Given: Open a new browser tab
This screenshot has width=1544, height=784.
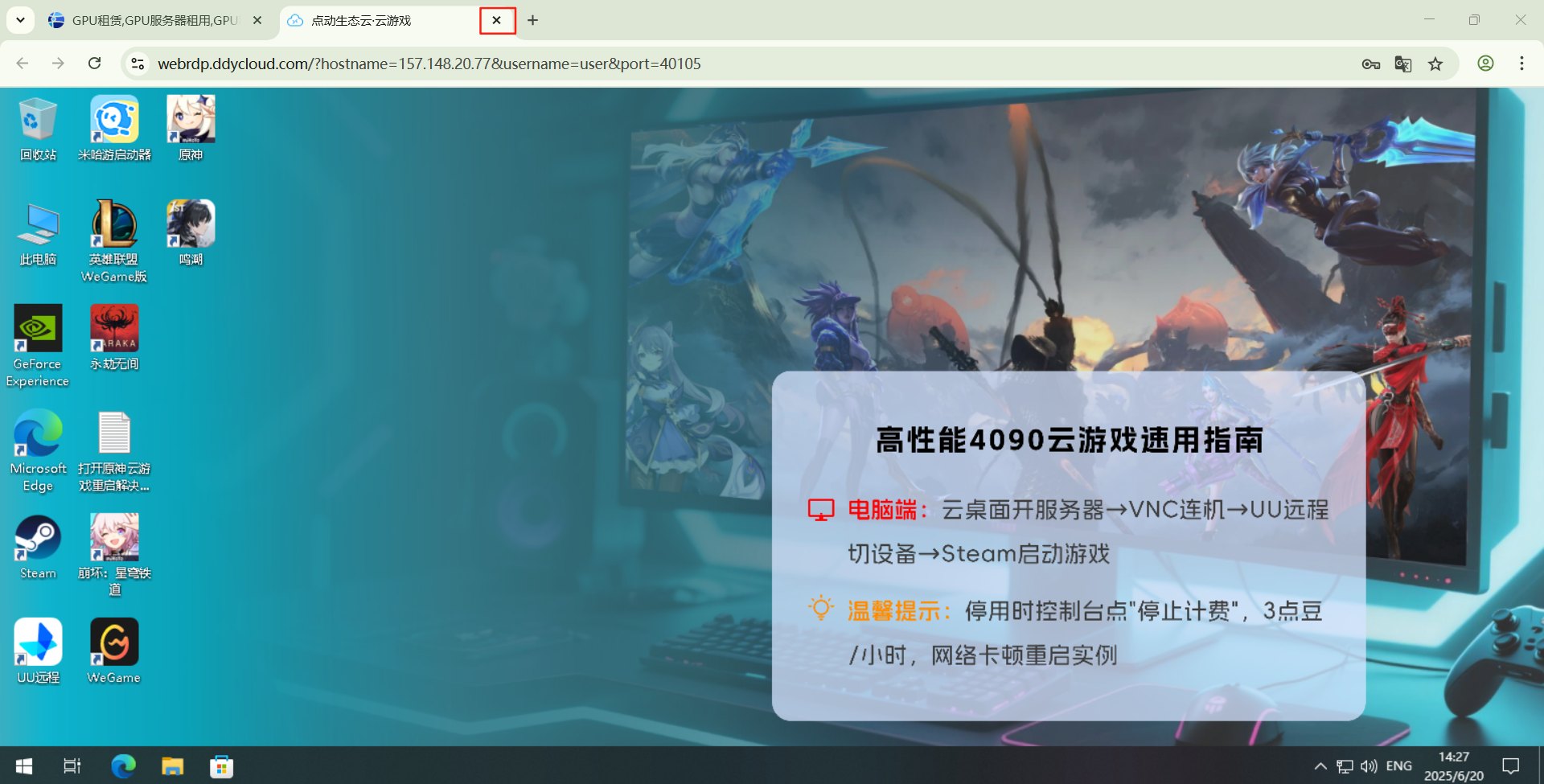Looking at the screenshot, I should tap(532, 20).
